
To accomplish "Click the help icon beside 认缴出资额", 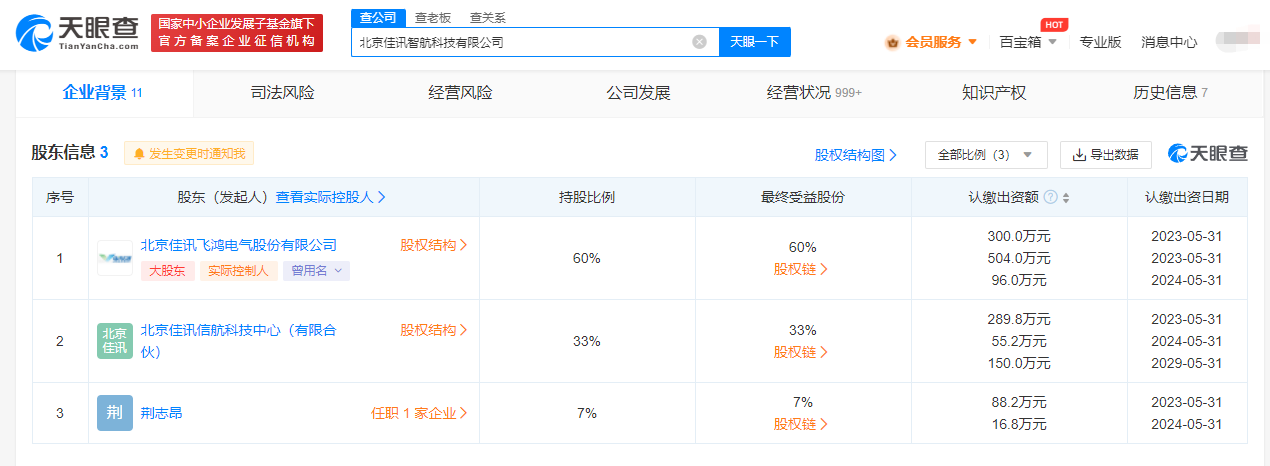I will [1050, 197].
